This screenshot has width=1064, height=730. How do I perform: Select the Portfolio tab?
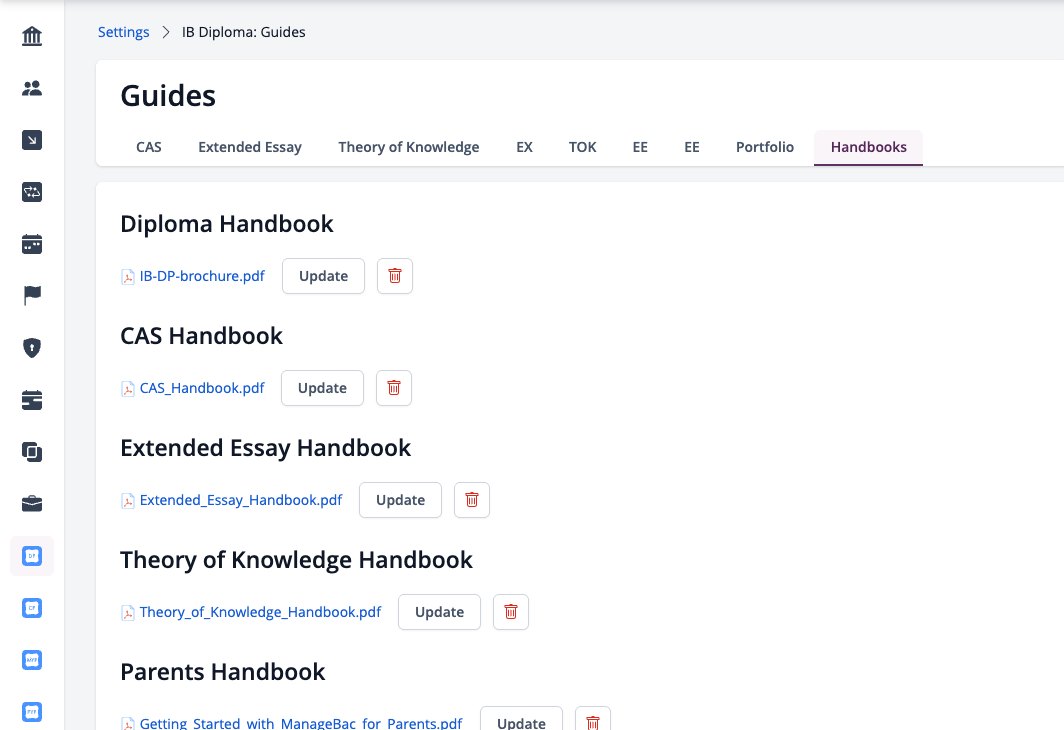point(765,147)
